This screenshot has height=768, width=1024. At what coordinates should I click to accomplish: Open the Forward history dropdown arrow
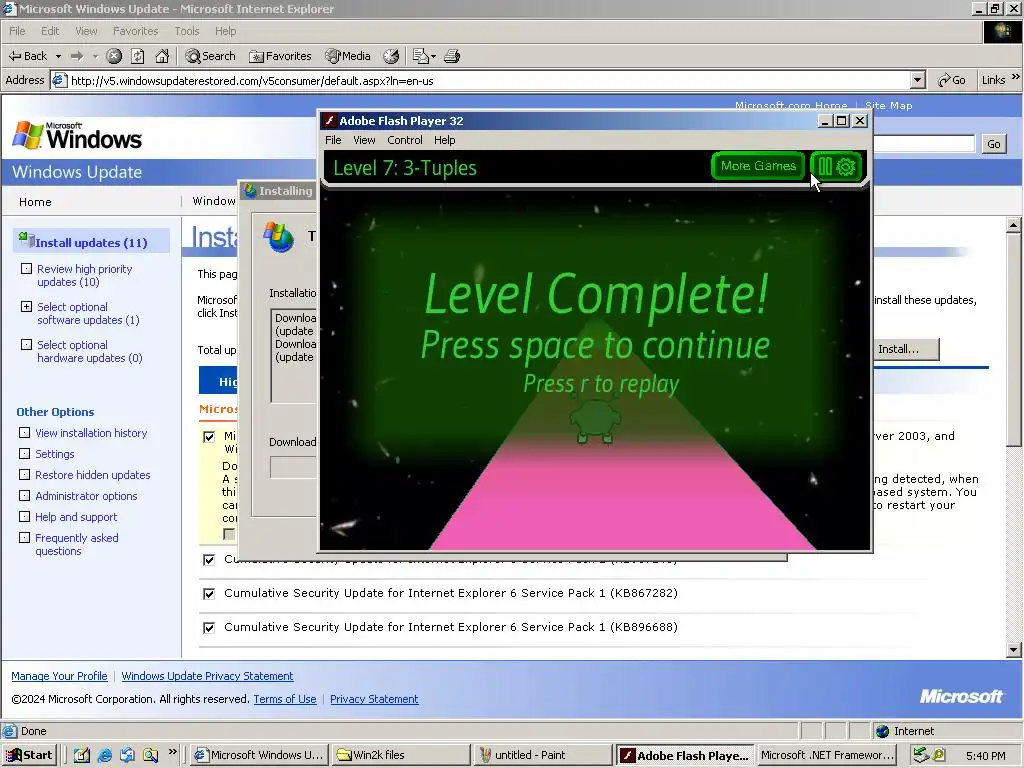[95, 56]
